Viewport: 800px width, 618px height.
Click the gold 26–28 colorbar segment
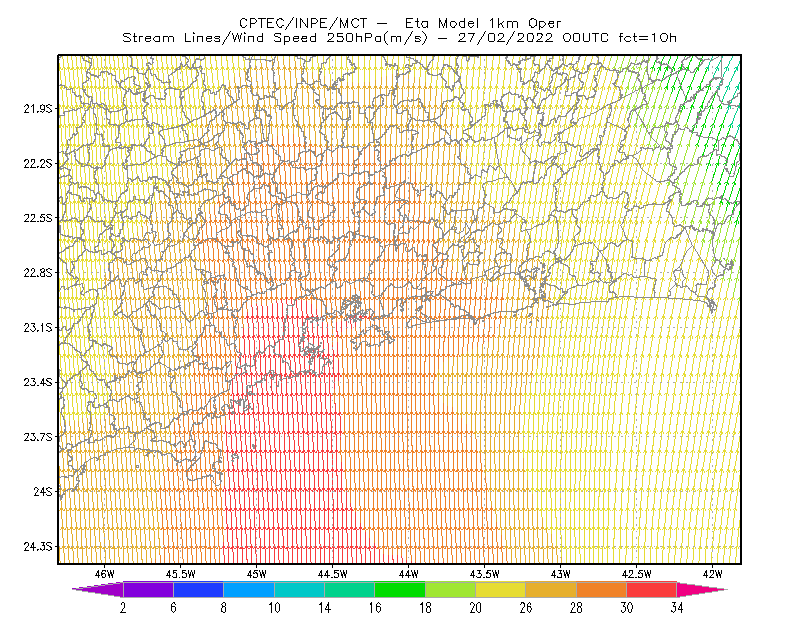pos(551,589)
